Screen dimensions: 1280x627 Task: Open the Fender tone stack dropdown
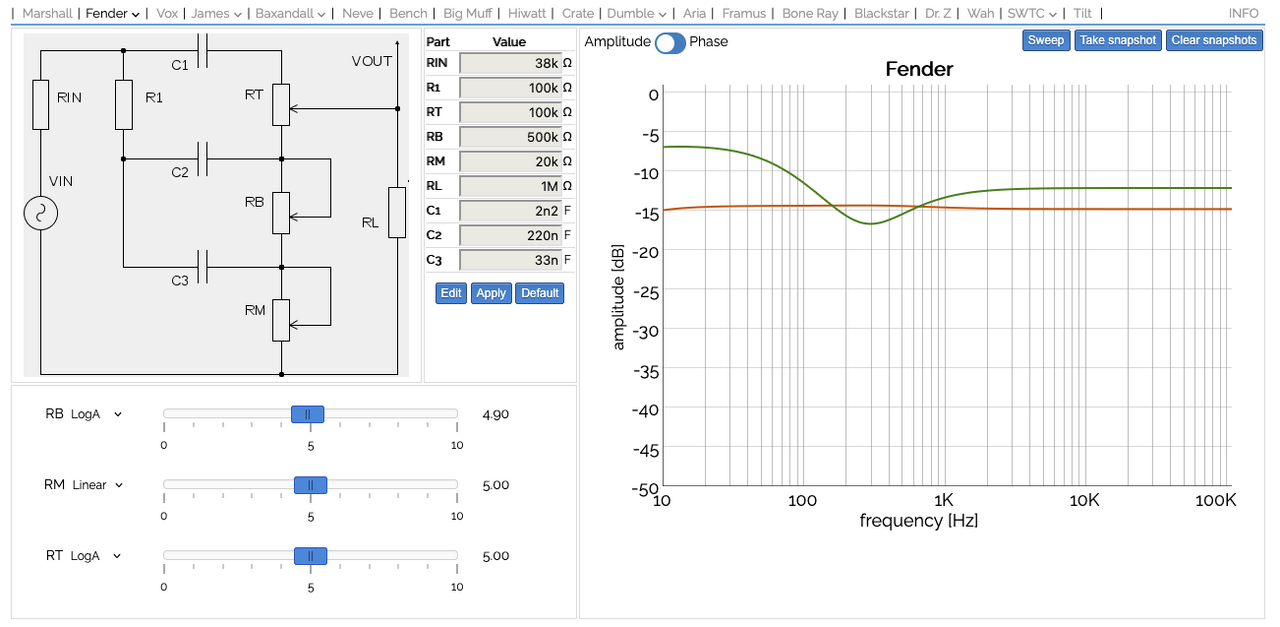click(112, 14)
